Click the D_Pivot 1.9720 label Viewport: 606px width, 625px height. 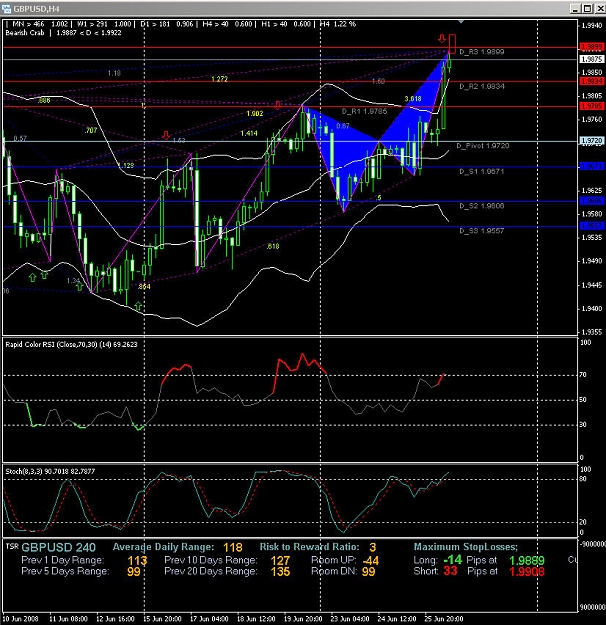(x=483, y=146)
